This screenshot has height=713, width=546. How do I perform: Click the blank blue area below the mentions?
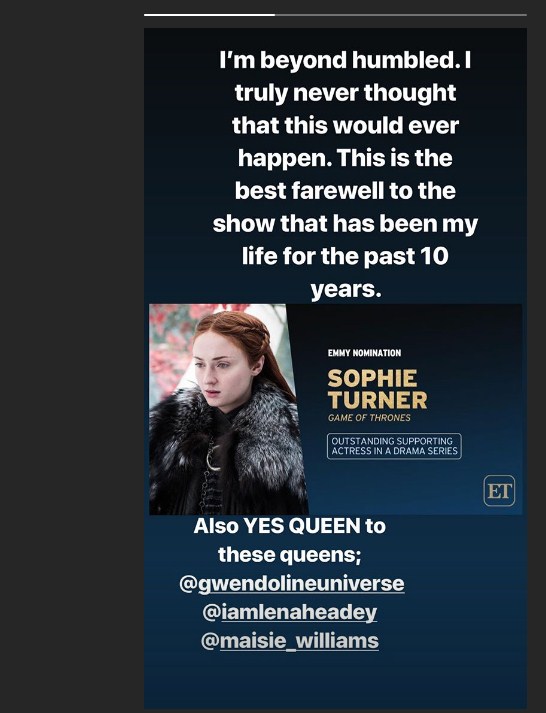[x=335, y=680]
